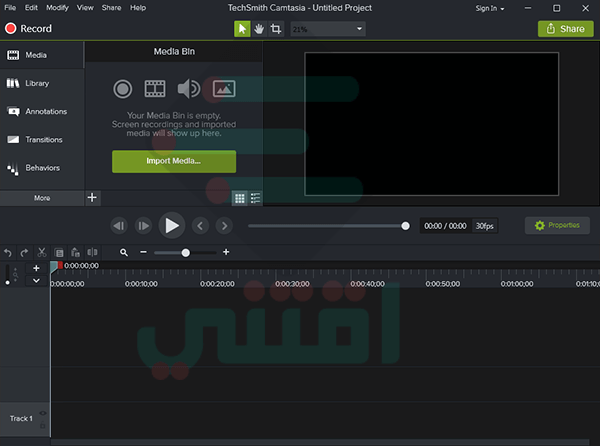600x446 pixels.
Task: Click the timeline playhead marker
Action: [54, 267]
